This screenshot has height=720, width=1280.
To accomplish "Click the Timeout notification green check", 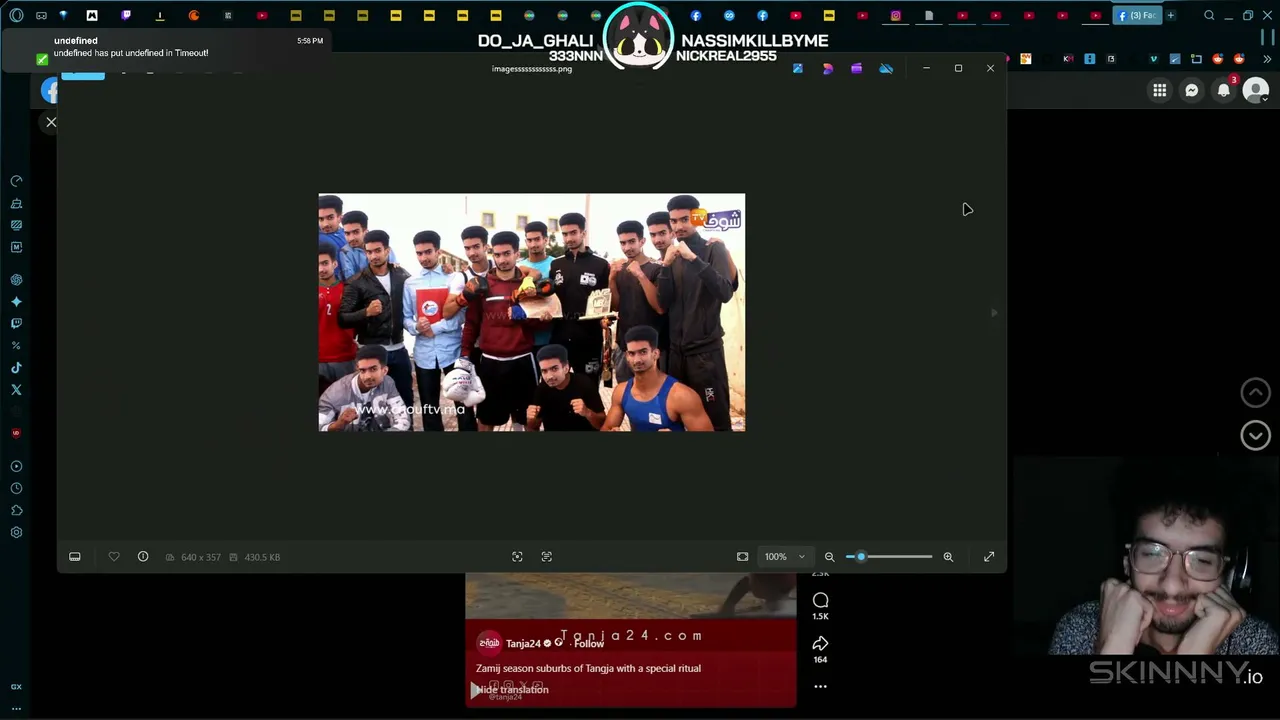I will coord(42,59).
